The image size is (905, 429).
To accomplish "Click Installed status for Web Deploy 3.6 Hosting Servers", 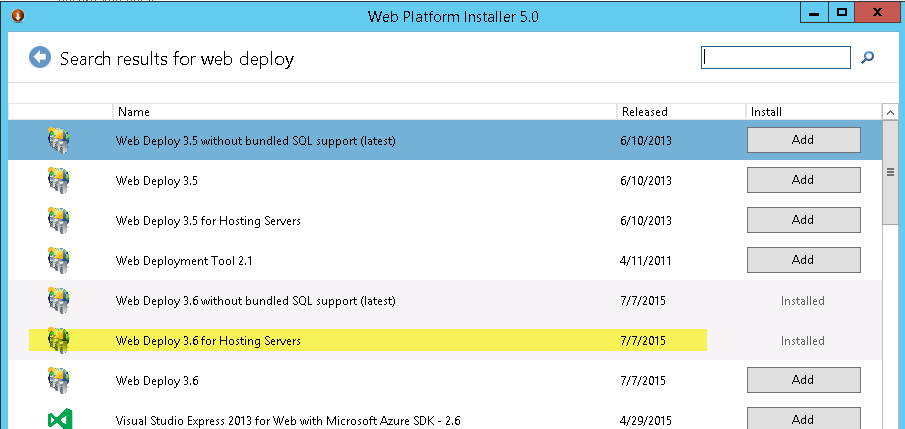I will [x=803, y=341].
